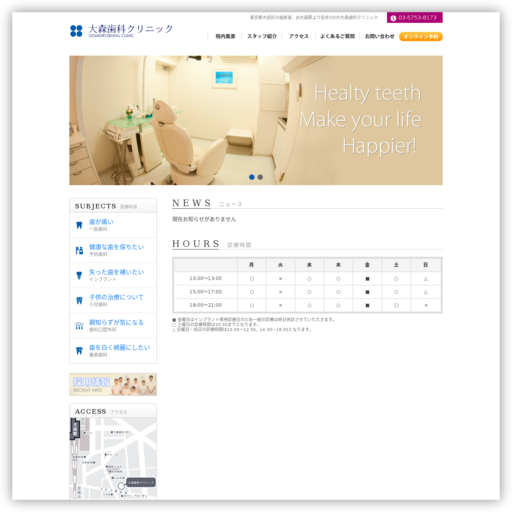512x512 pixels.
Task: Click the access map image
Action: click(113, 458)
